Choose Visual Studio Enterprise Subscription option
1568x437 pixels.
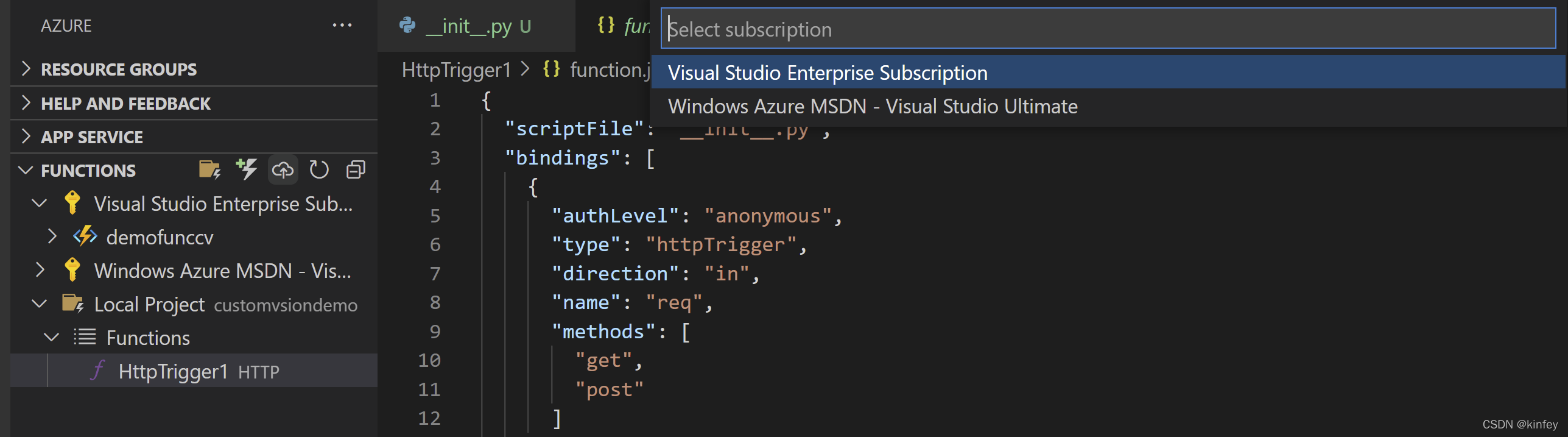(1108, 73)
